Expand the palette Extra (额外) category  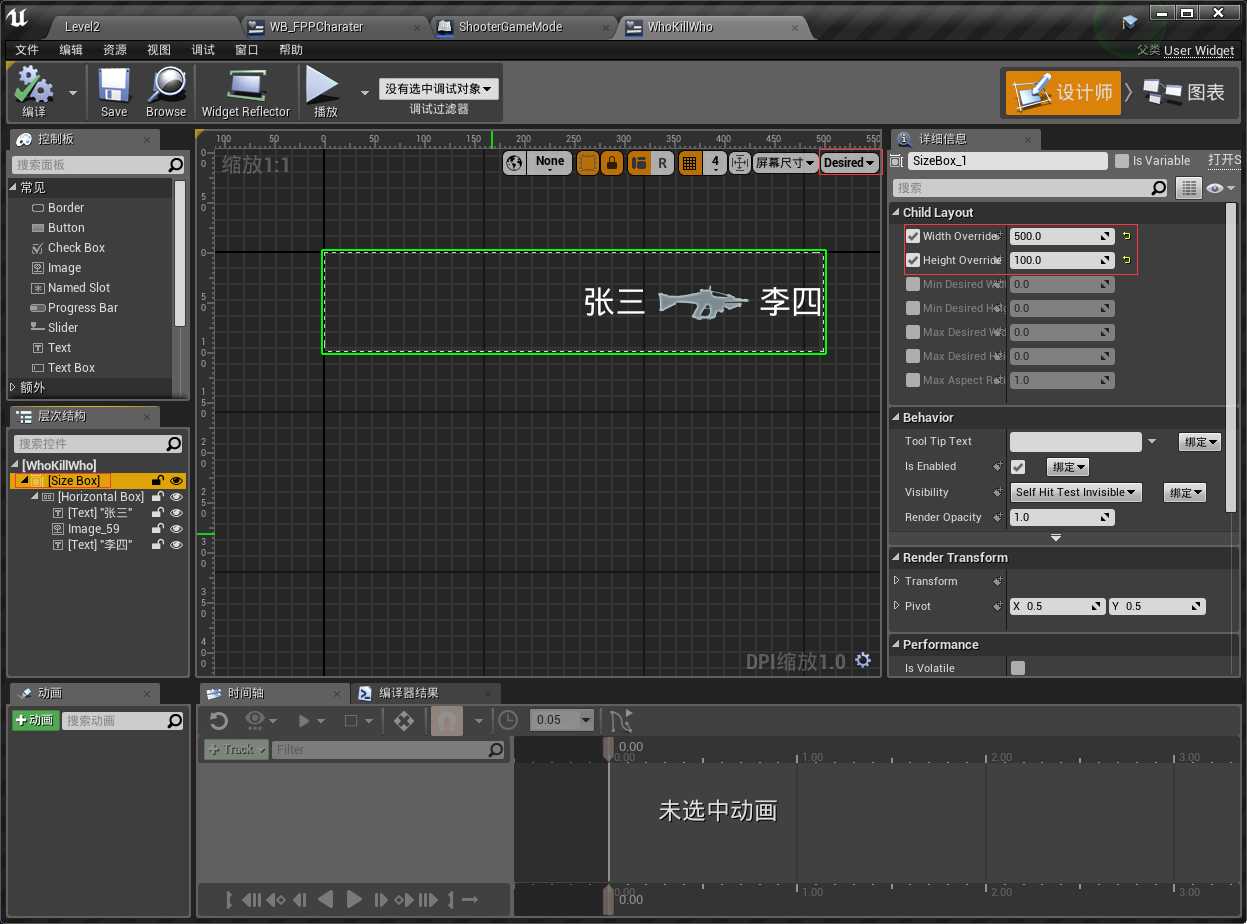click(x=14, y=387)
